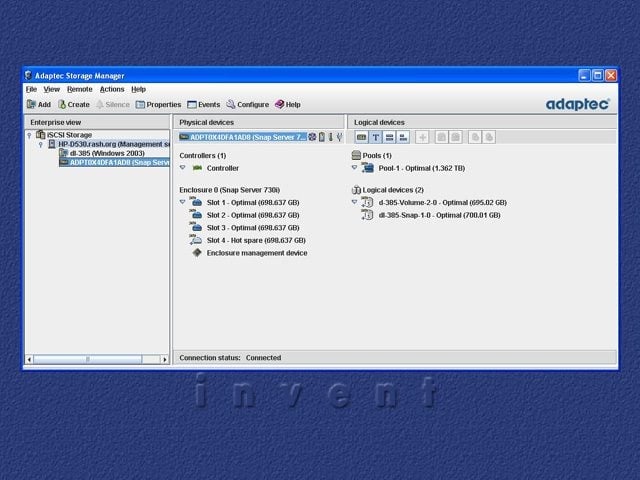Screen dimensions: 640x480
Task: Open the Events viewer from toolbar
Action: [x=204, y=104]
